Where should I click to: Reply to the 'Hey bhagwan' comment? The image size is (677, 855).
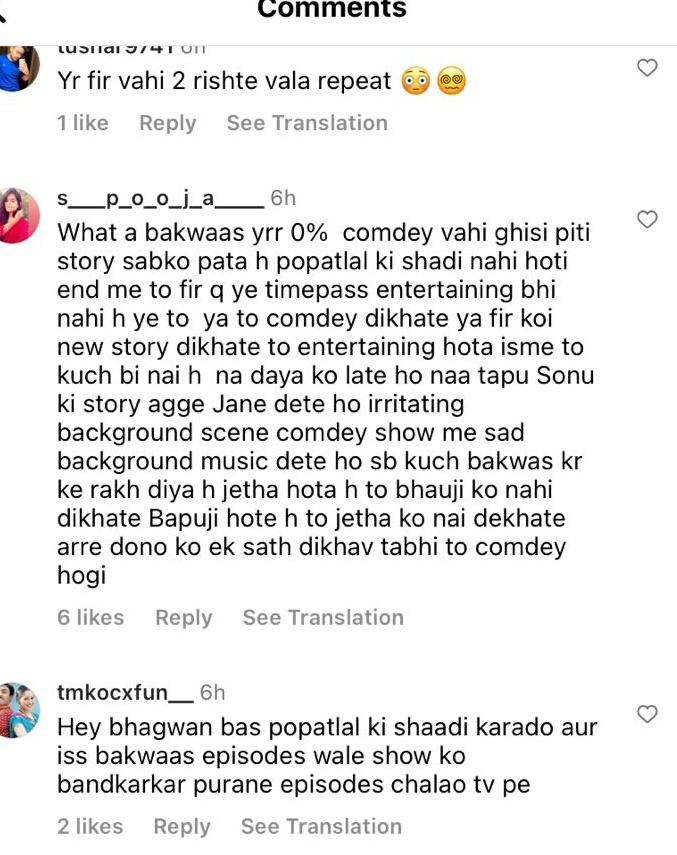[x=182, y=827]
